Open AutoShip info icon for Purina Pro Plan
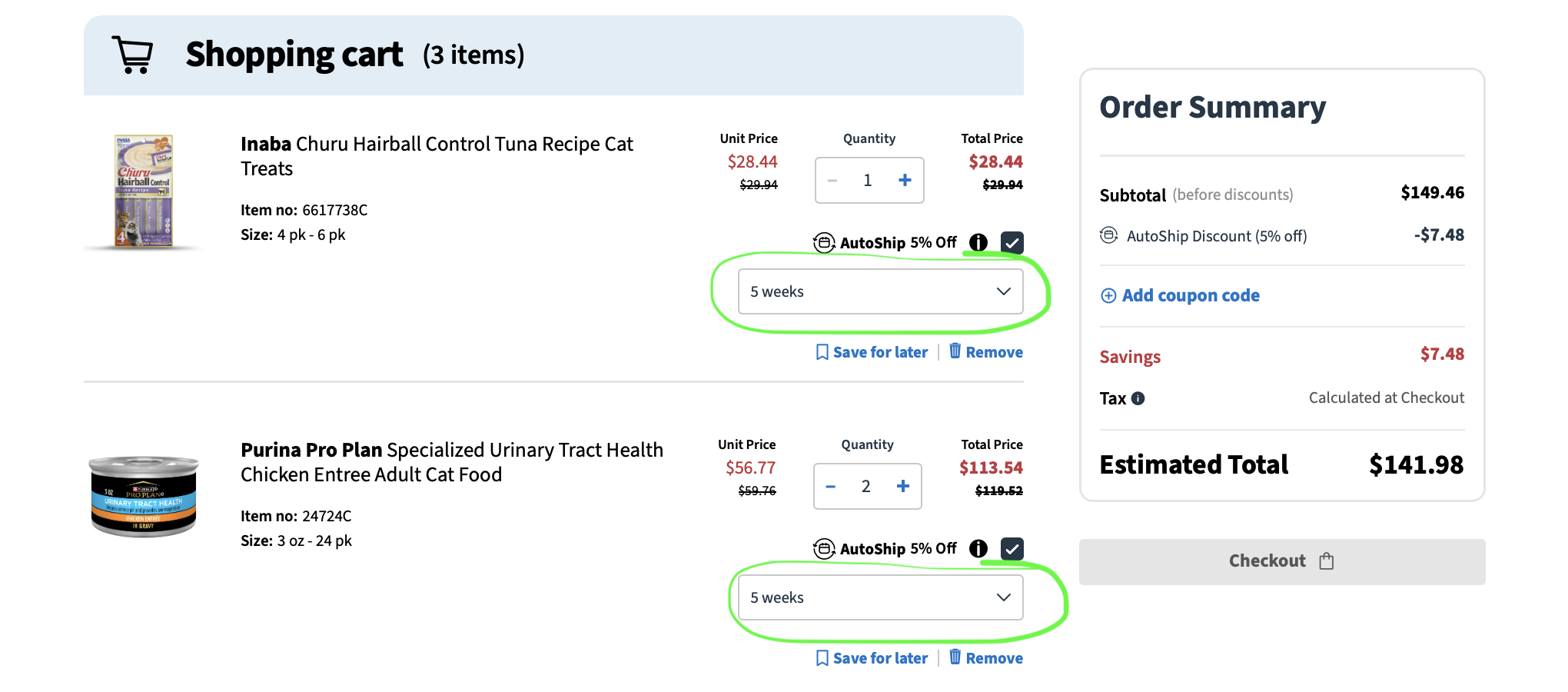The height and width of the screenshot is (692, 1568). [x=978, y=548]
